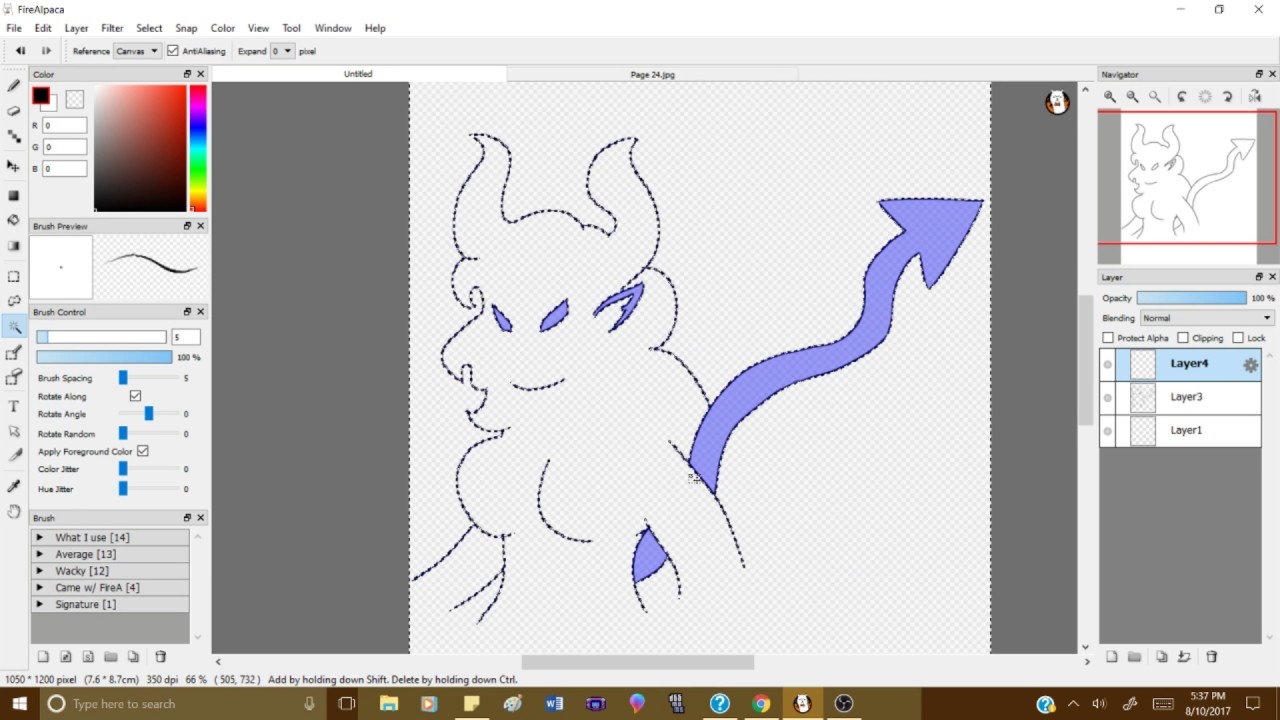Open the Reference Canvas dropdown
This screenshot has width=1280, height=720.
137,51
